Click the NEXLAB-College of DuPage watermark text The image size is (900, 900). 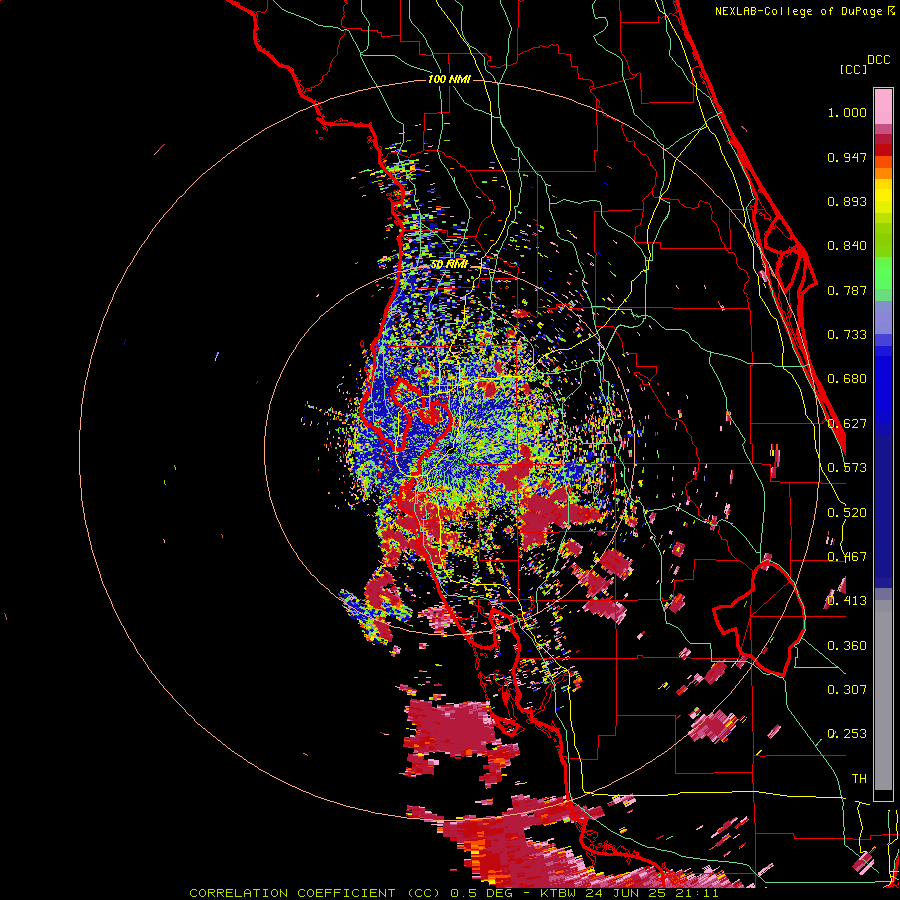pyautogui.click(x=805, y=11)
